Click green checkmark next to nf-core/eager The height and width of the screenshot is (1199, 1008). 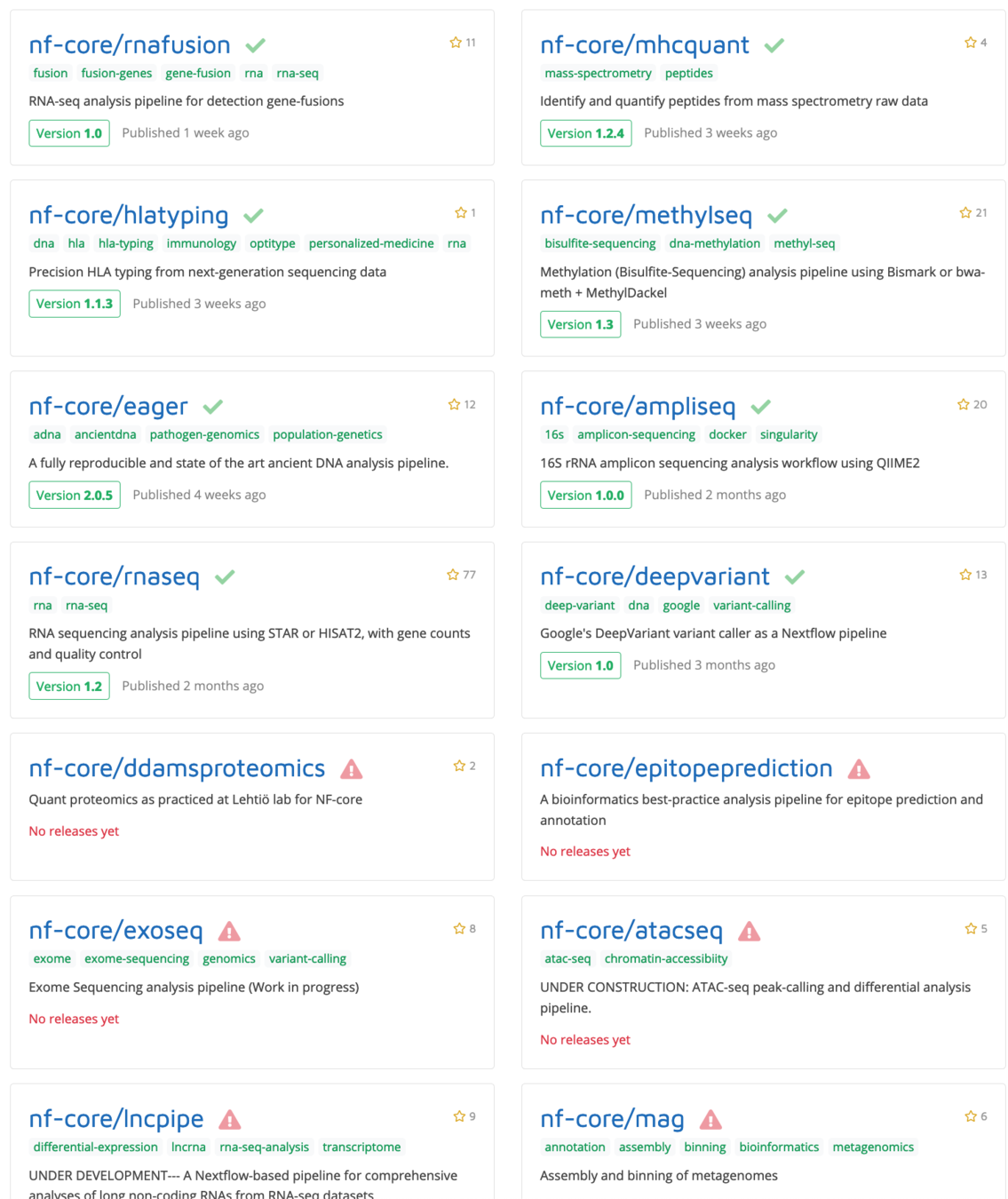click(x=213, y=408)
